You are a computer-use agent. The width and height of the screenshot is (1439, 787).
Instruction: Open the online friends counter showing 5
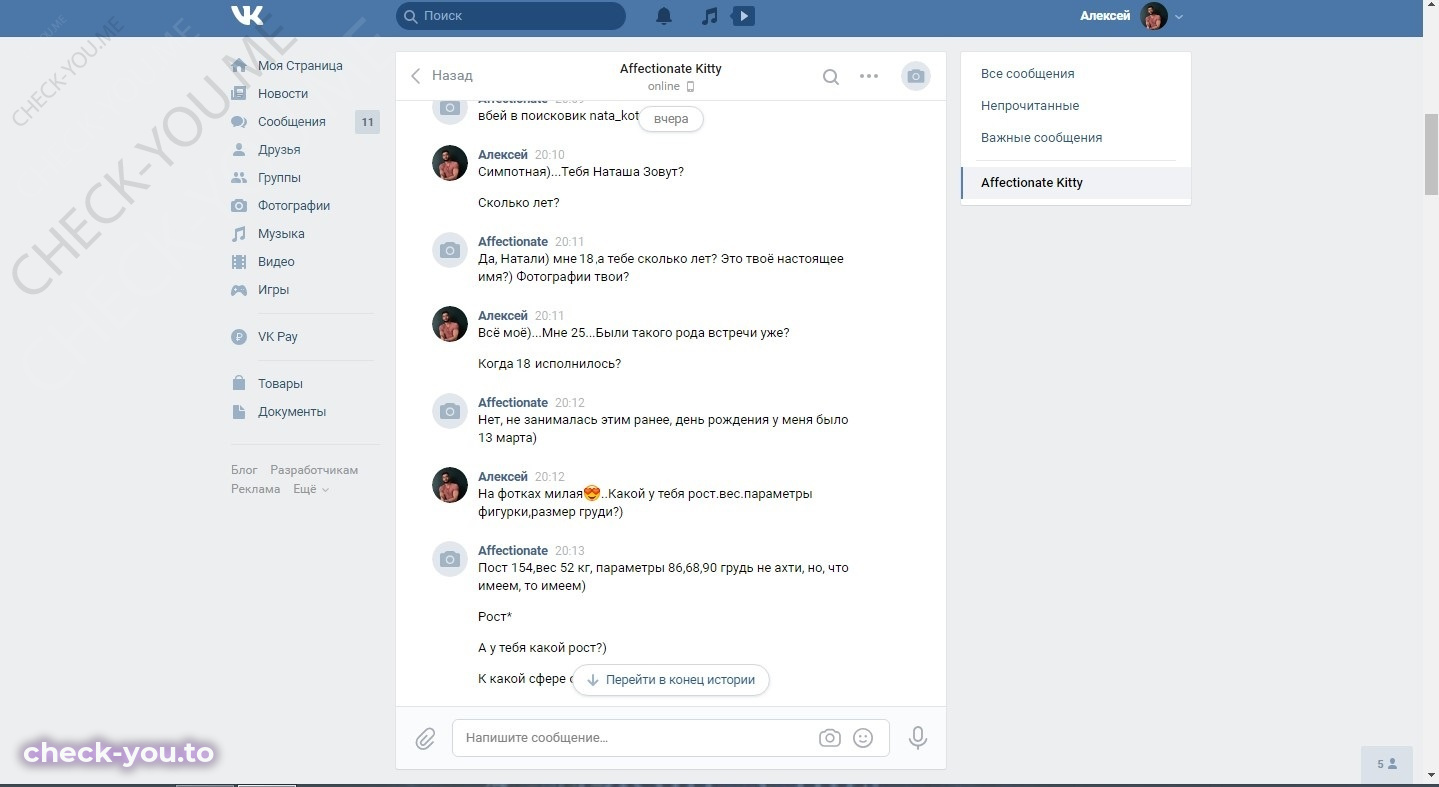click(x=1387, y=764)
